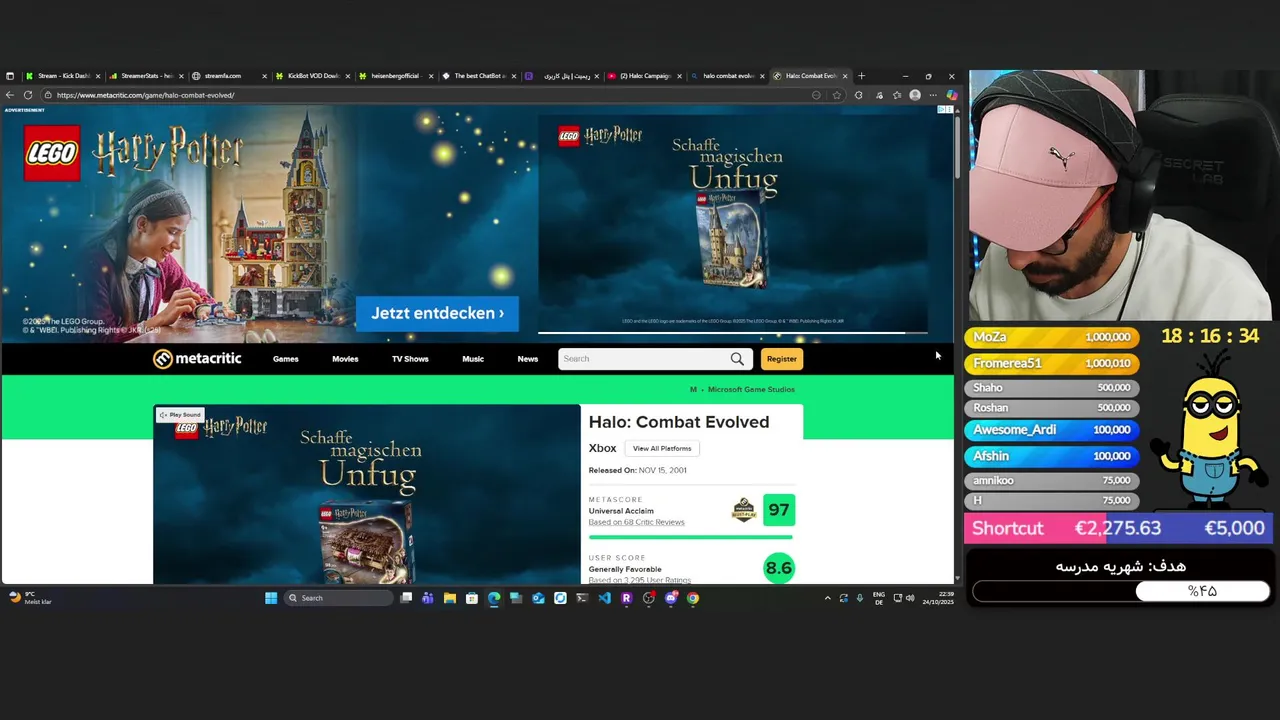This screenshot has height=720, width=1280.
Task: Click the 97 Metascore box
Action: pos(778,510)
